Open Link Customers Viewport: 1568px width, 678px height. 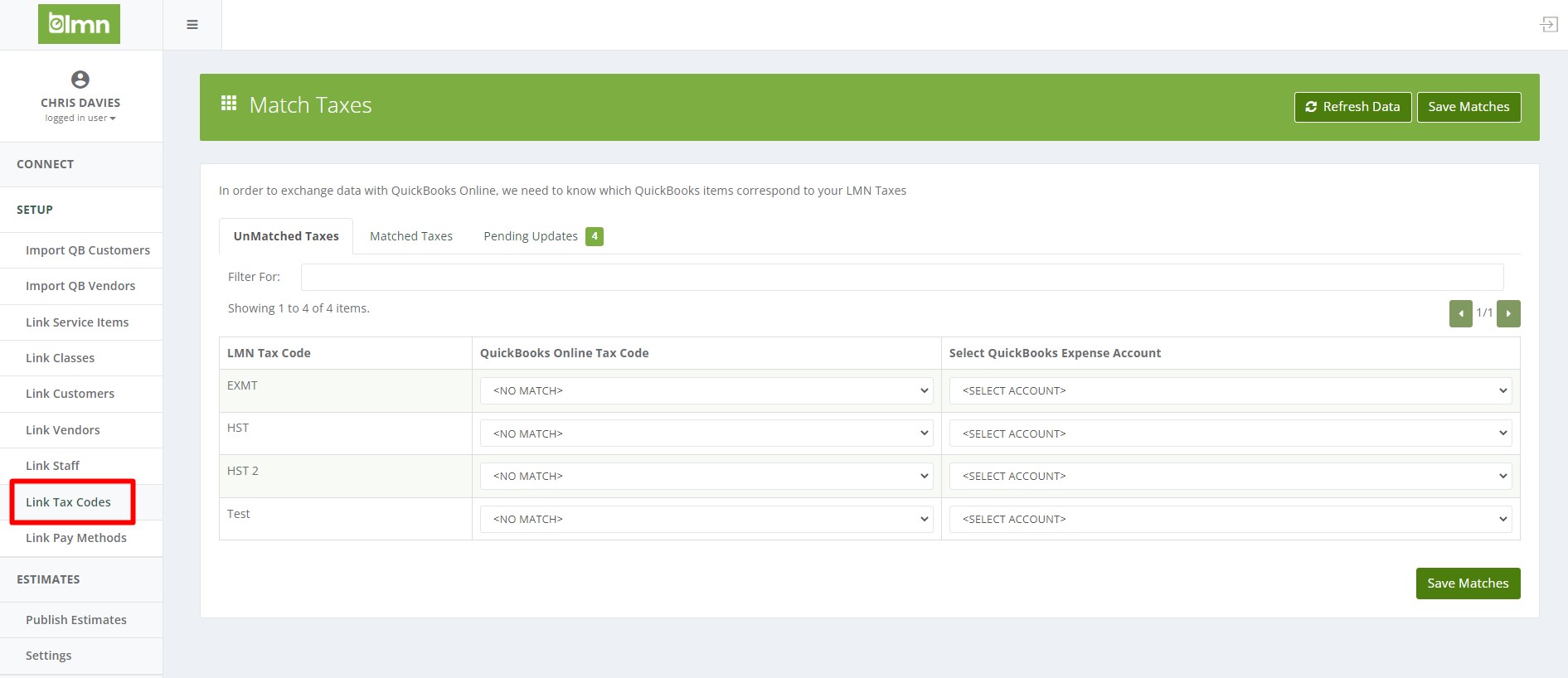(x=81, y=394)
